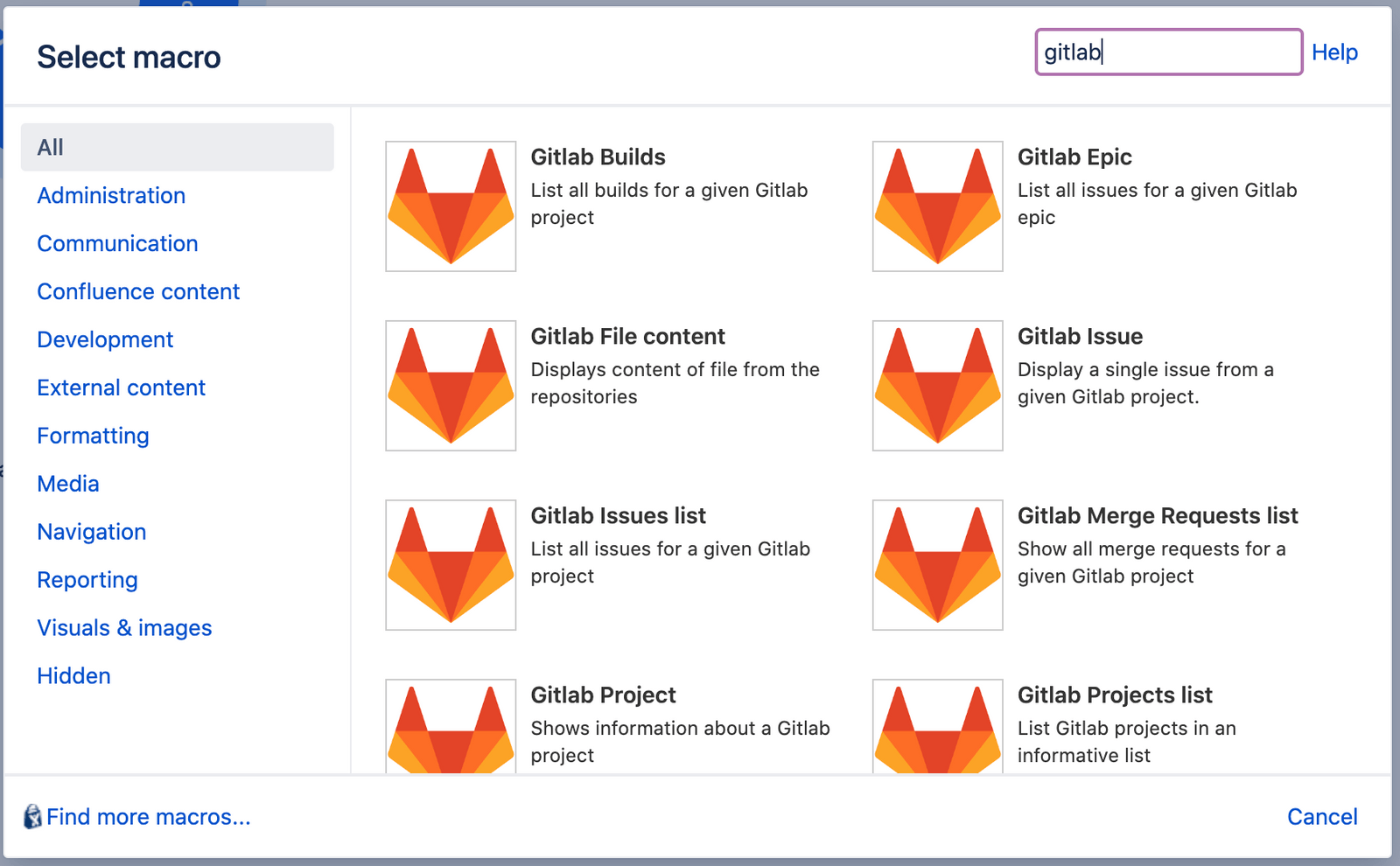Image resolution: width=1400 pixels, height=866 pixels.
Task: Select the Formatting category
Action: 93,436
